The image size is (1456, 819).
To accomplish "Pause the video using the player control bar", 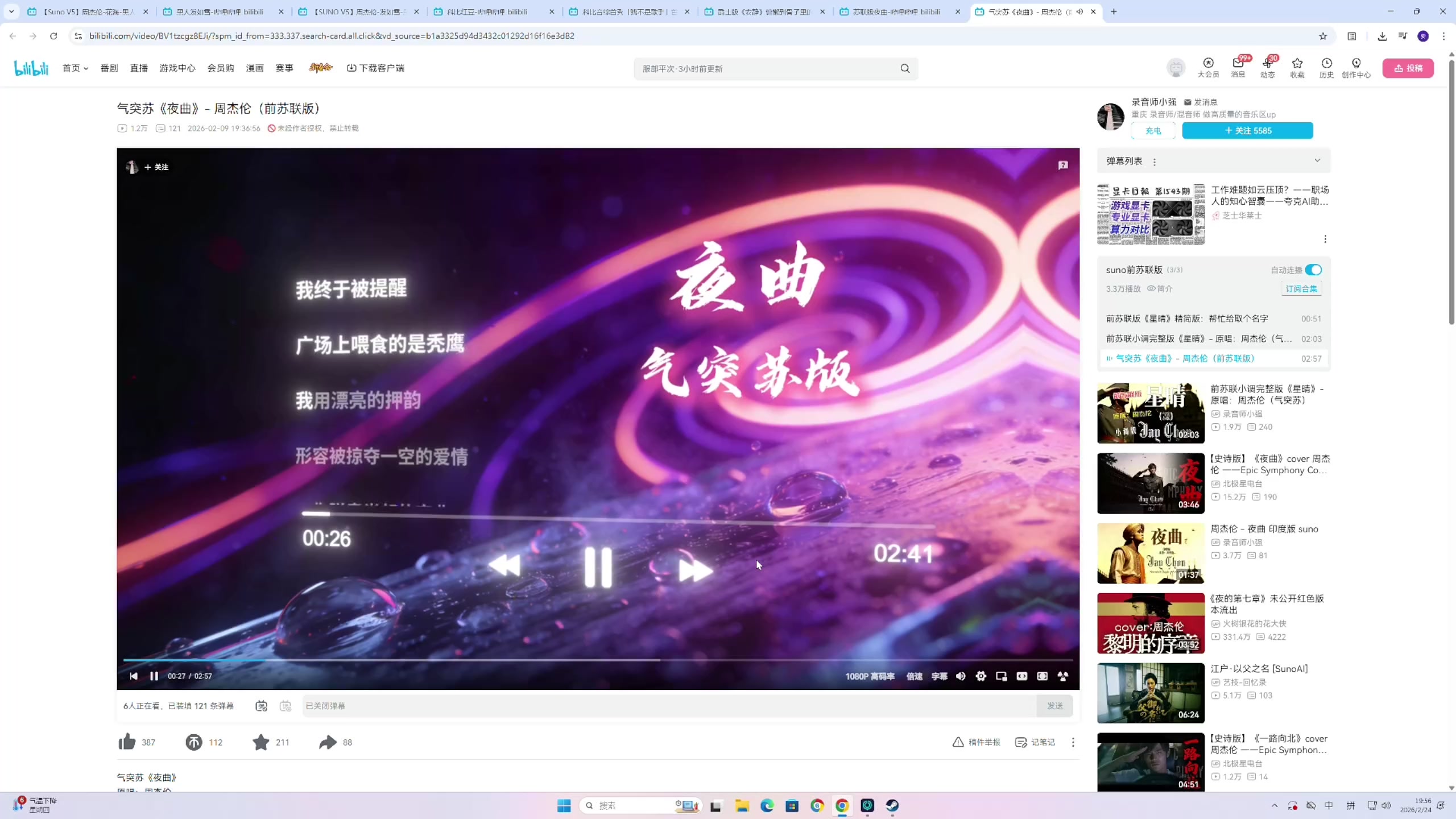I will (x=154, y=676).
